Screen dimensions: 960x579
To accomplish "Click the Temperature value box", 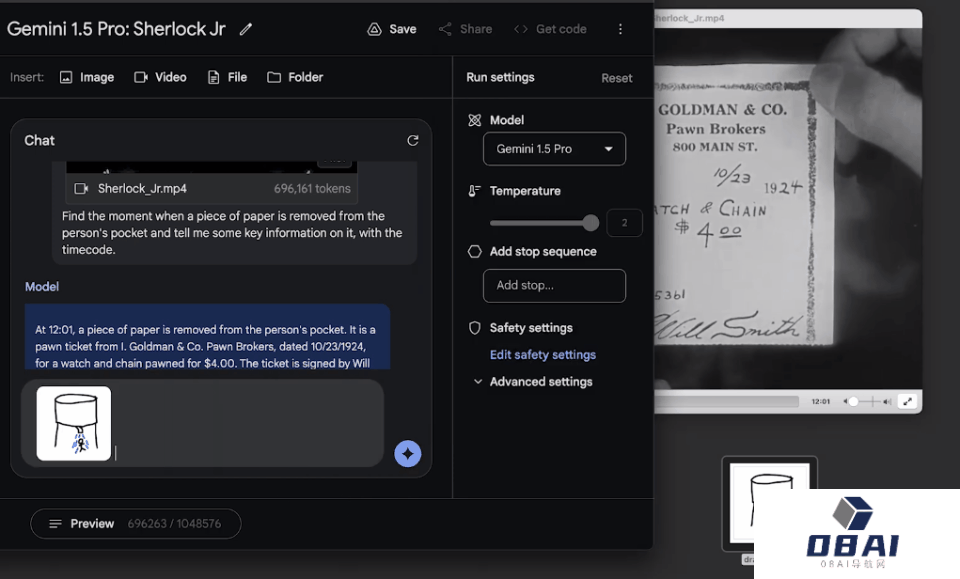I will tap(624, 223).
